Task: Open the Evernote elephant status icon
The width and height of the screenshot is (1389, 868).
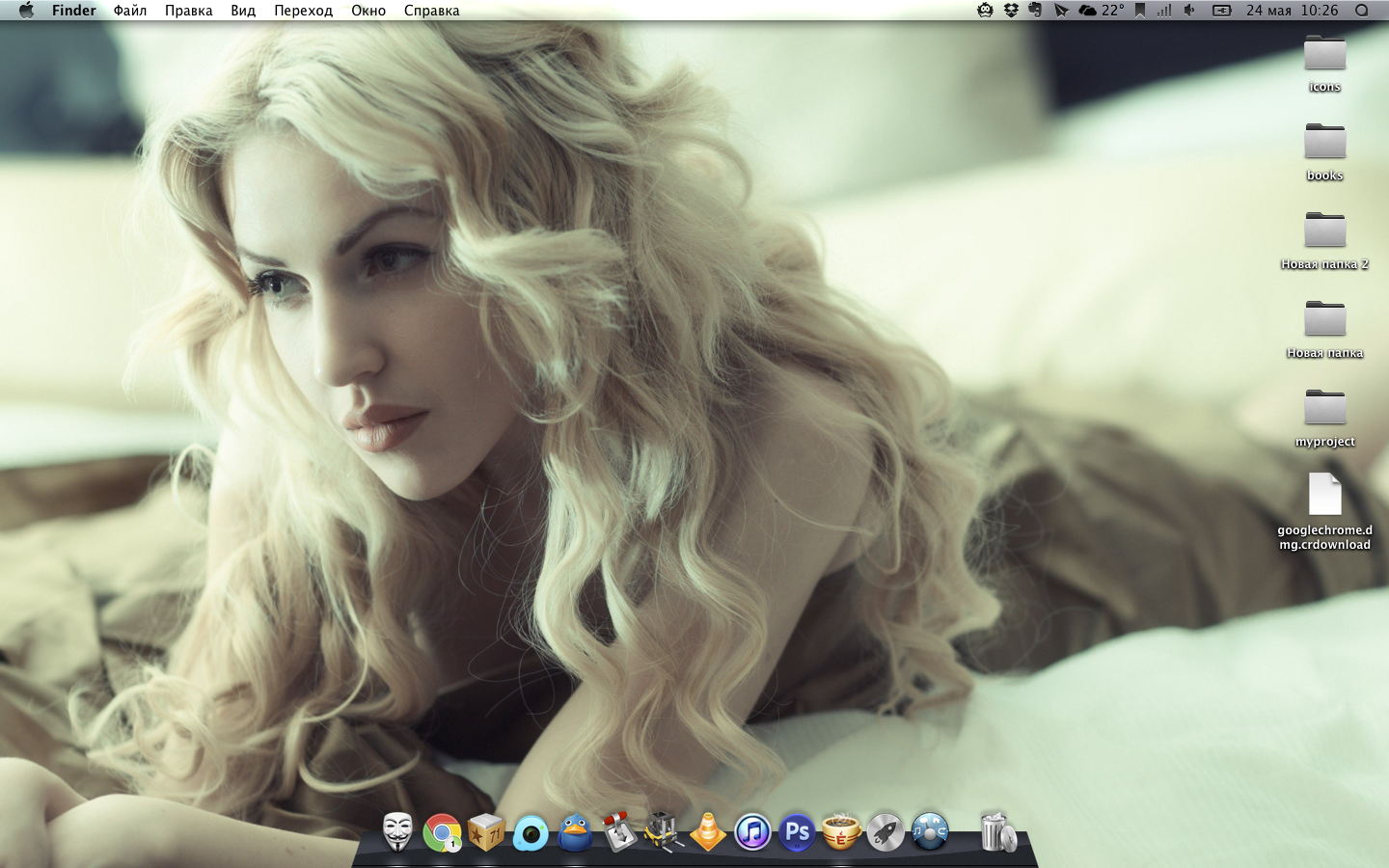Action: (1036, 11)
